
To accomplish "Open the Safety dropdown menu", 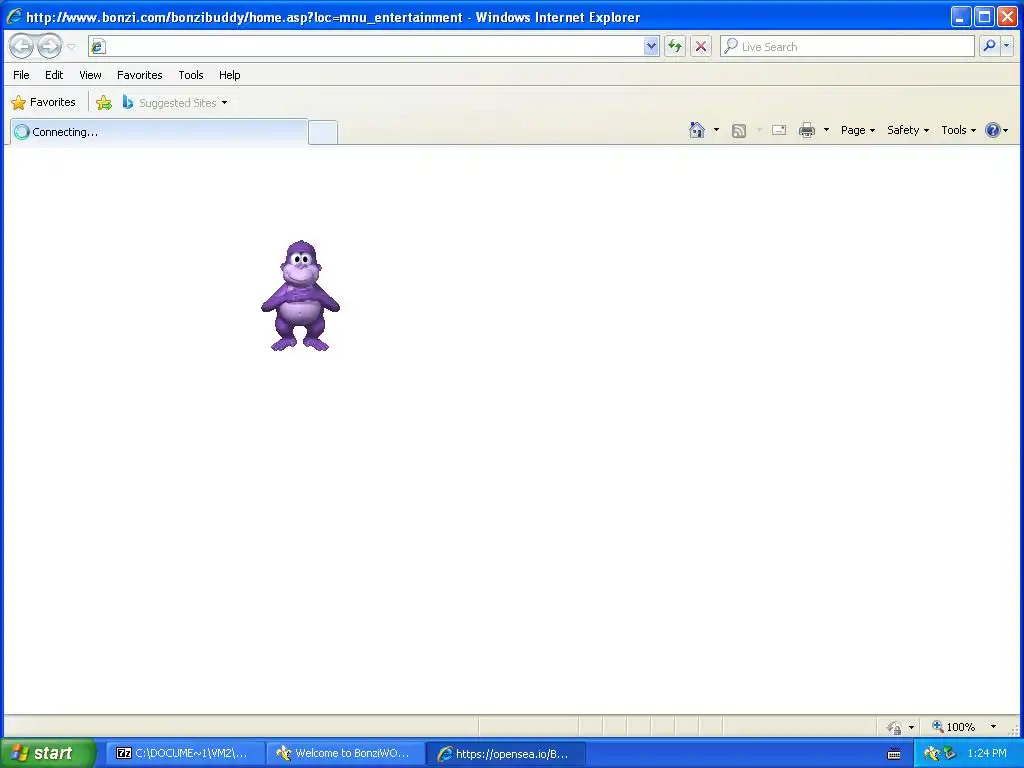I will pyautogui.click(x=908, y=130).
